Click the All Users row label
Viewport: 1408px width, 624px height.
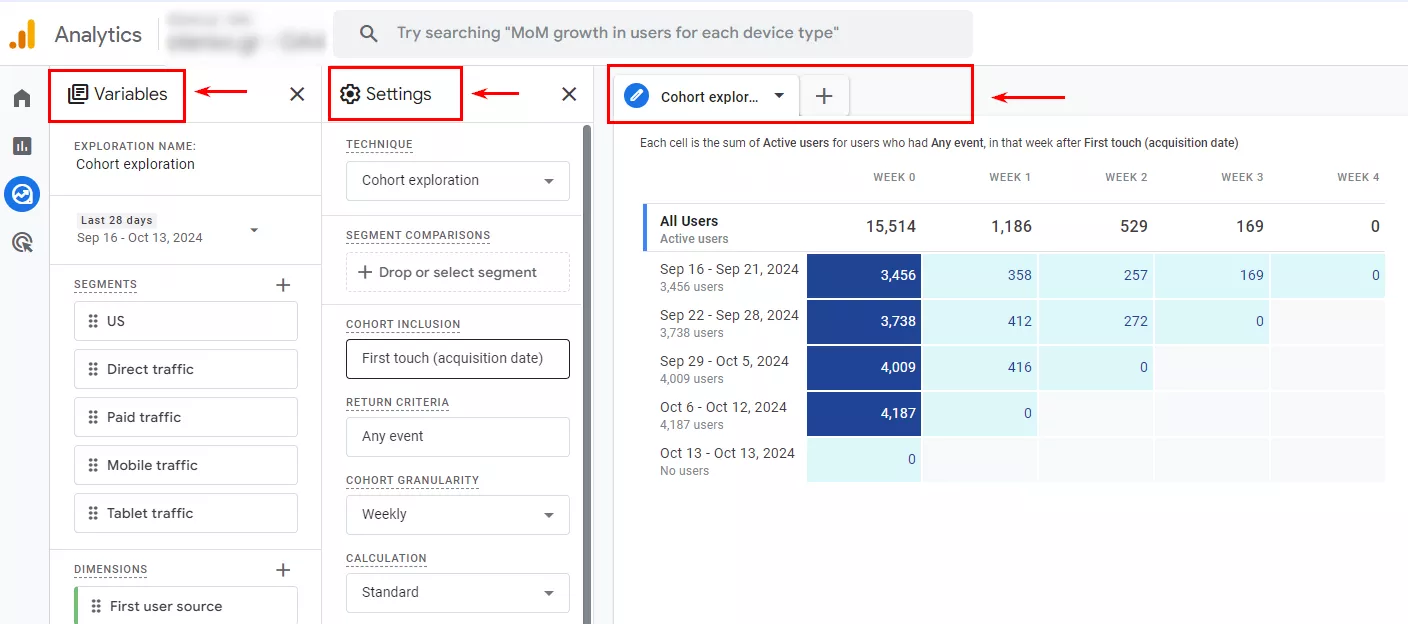[689, 221]
